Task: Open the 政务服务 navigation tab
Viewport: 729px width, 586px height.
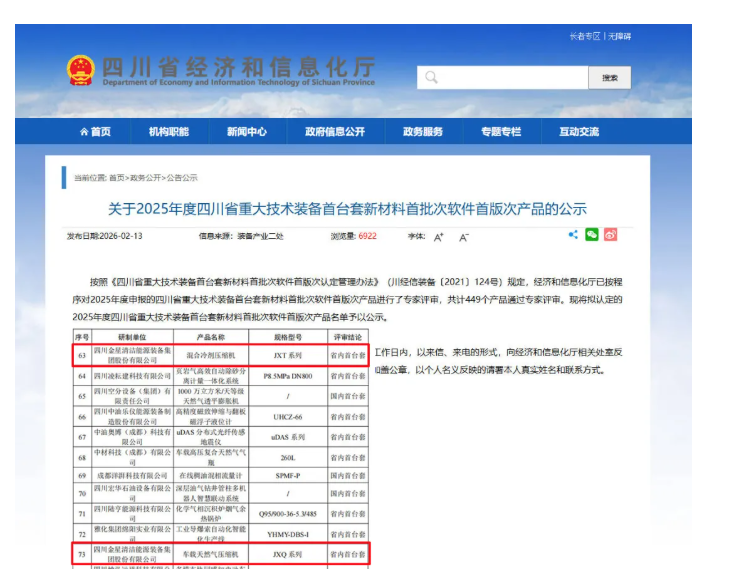Action: point(422,132)
